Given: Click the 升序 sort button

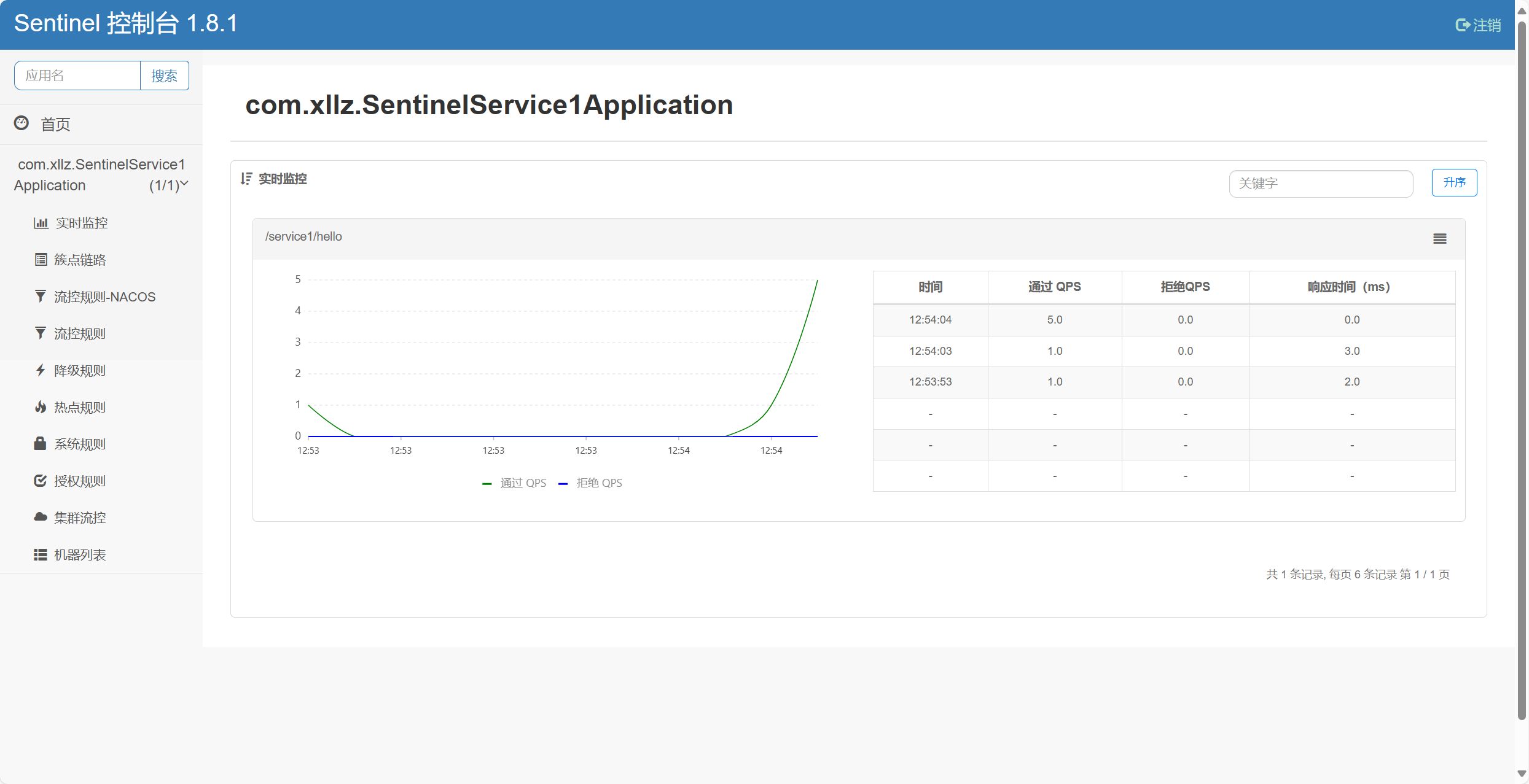Looking at the screenshot, I should pyautogui.click(x=1454, y=182).
